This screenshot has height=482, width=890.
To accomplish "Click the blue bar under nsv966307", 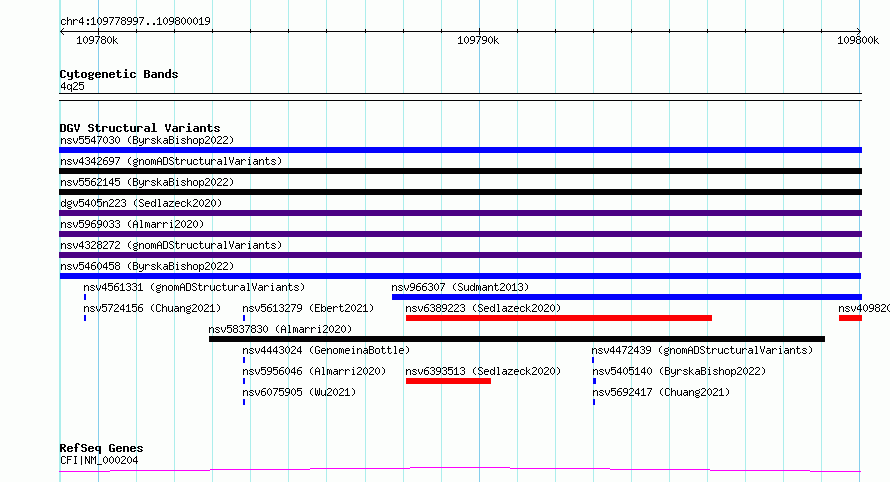I will point(627,297).
